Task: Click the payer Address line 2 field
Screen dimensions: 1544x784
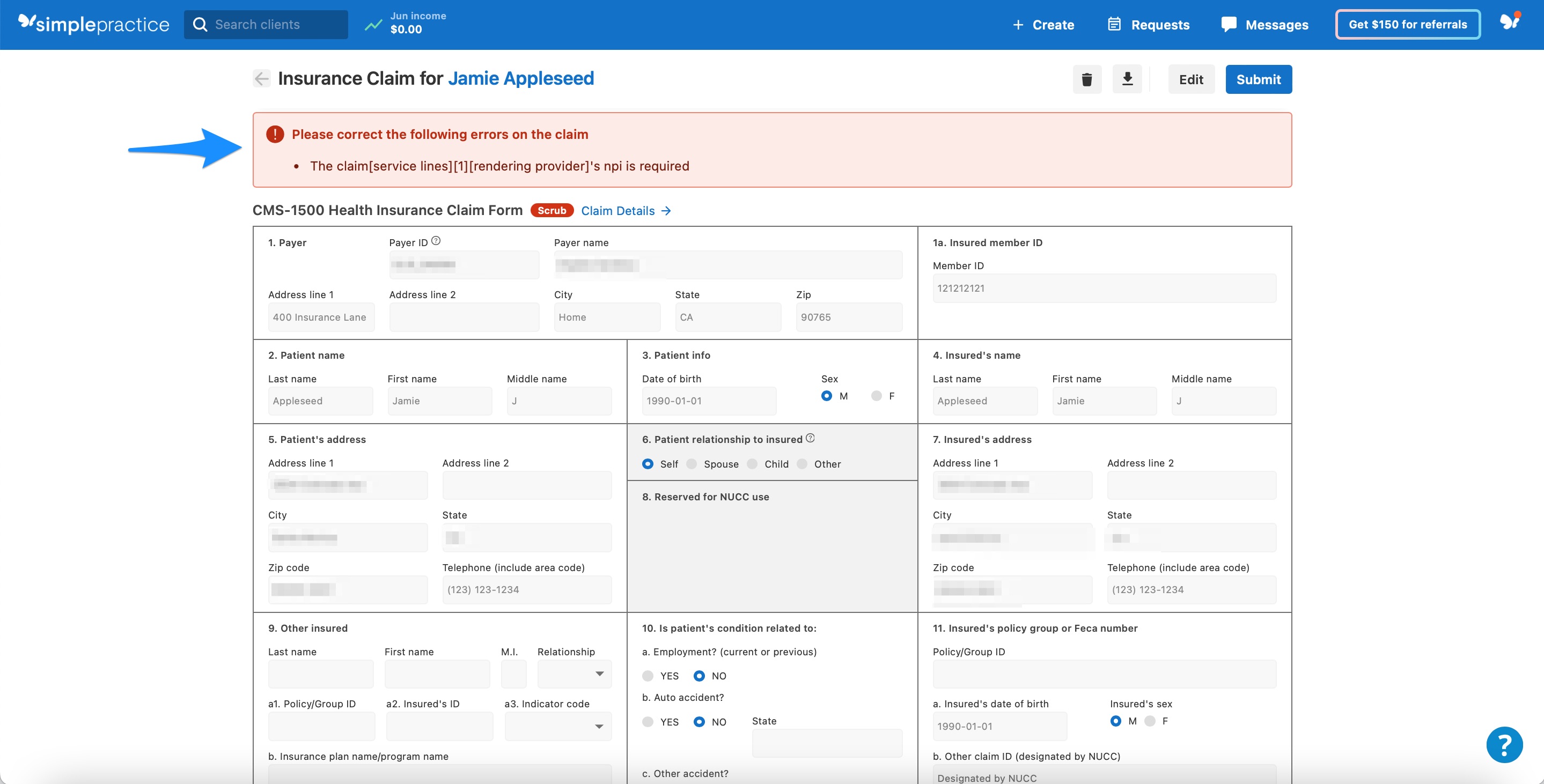Action: [x=464, y=317]
